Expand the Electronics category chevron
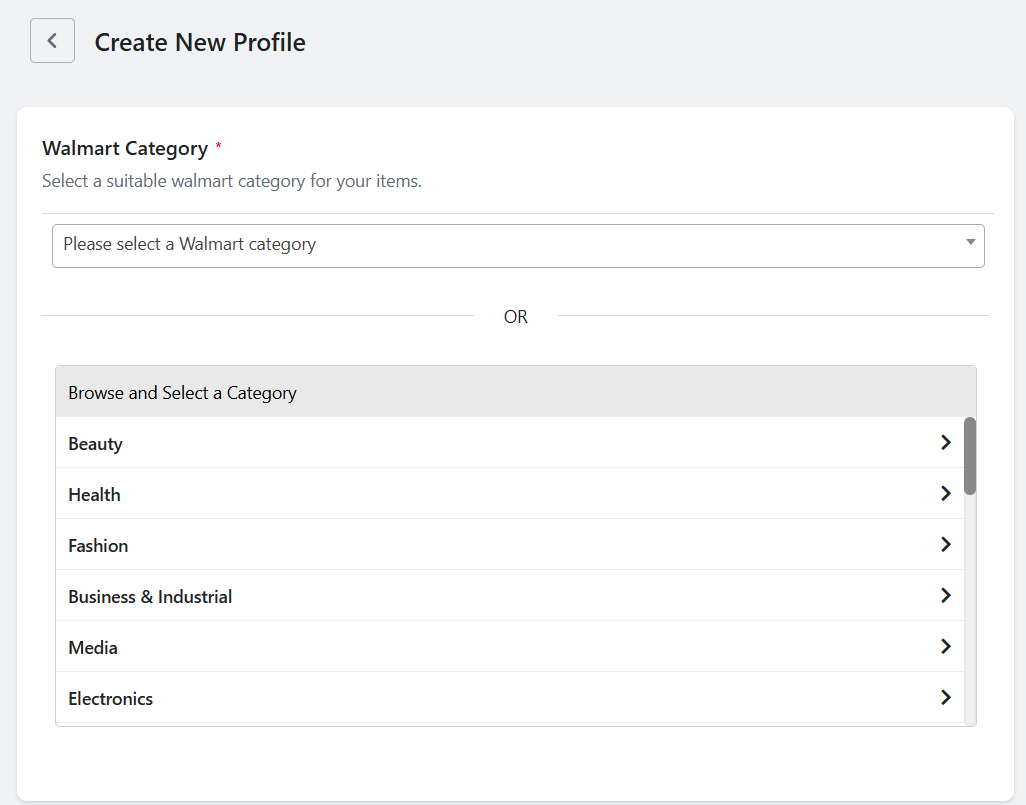Screen dimensions: 1026x805 [945, 698]
